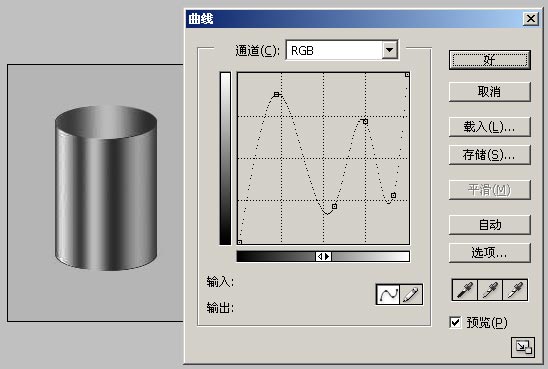
Task: Click the RGB channel combo box
Action: pos(342,50)
